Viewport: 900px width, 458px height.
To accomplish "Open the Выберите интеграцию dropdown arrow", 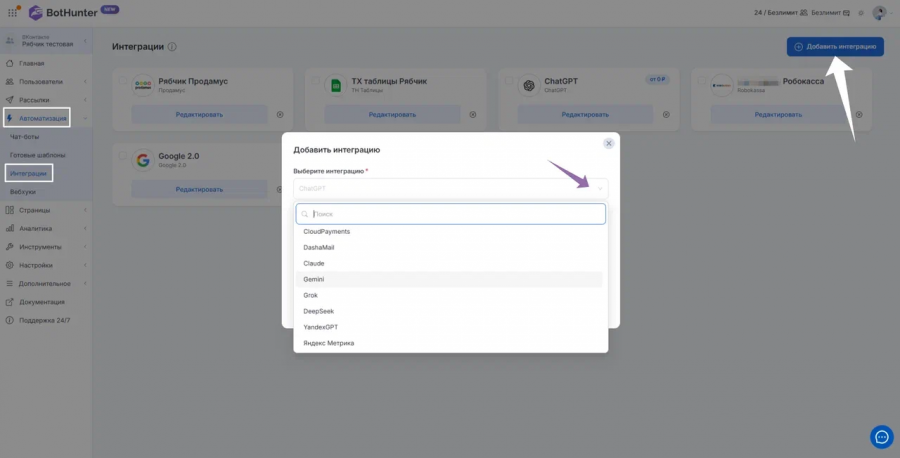I will coord(600,189).
